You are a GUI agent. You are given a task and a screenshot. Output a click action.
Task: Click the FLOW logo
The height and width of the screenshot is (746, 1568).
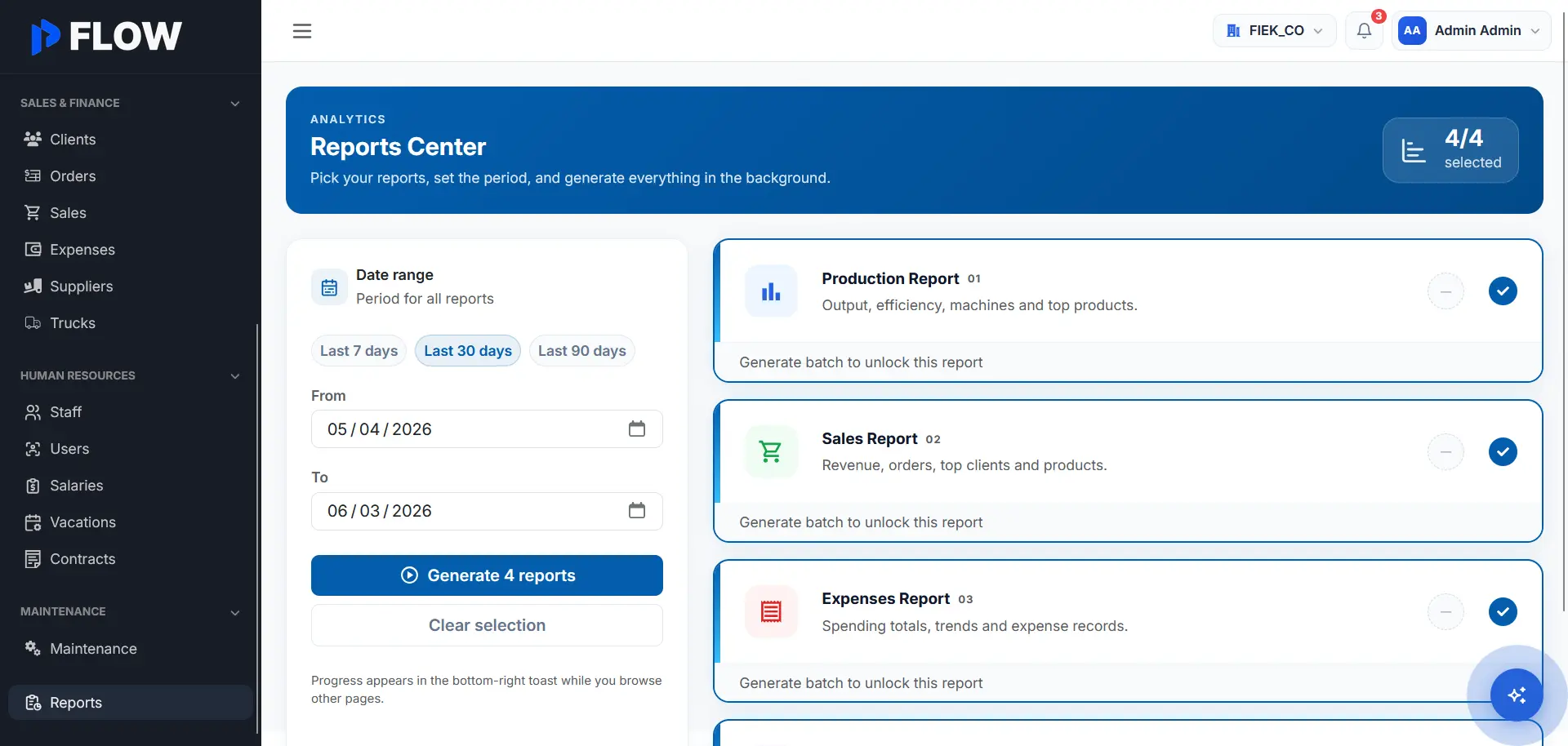point(106,36)
